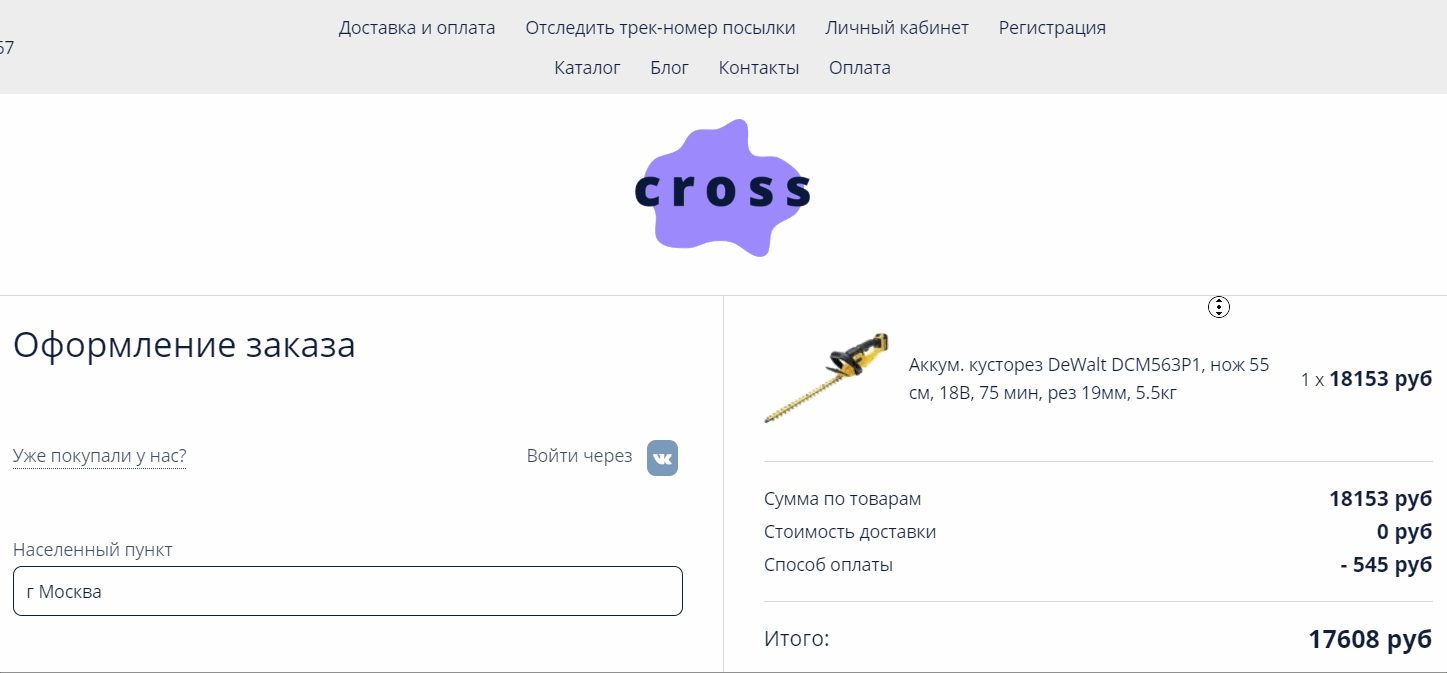Open the Регистрация page
Screen dimensions: 1447x673
(x=1052, y=28)
